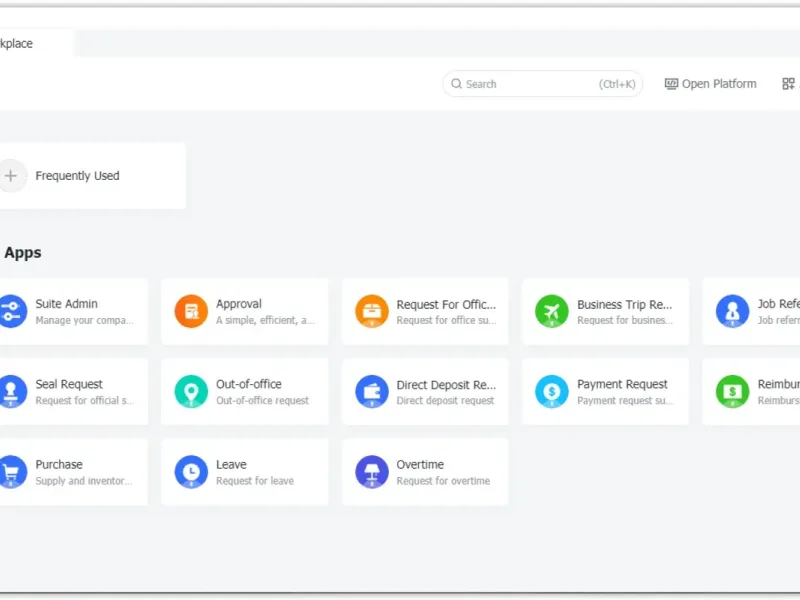Click the Frequently Used card label
Image resolution: width=800 pixels, height=600 pixels.
coord(77,176)
